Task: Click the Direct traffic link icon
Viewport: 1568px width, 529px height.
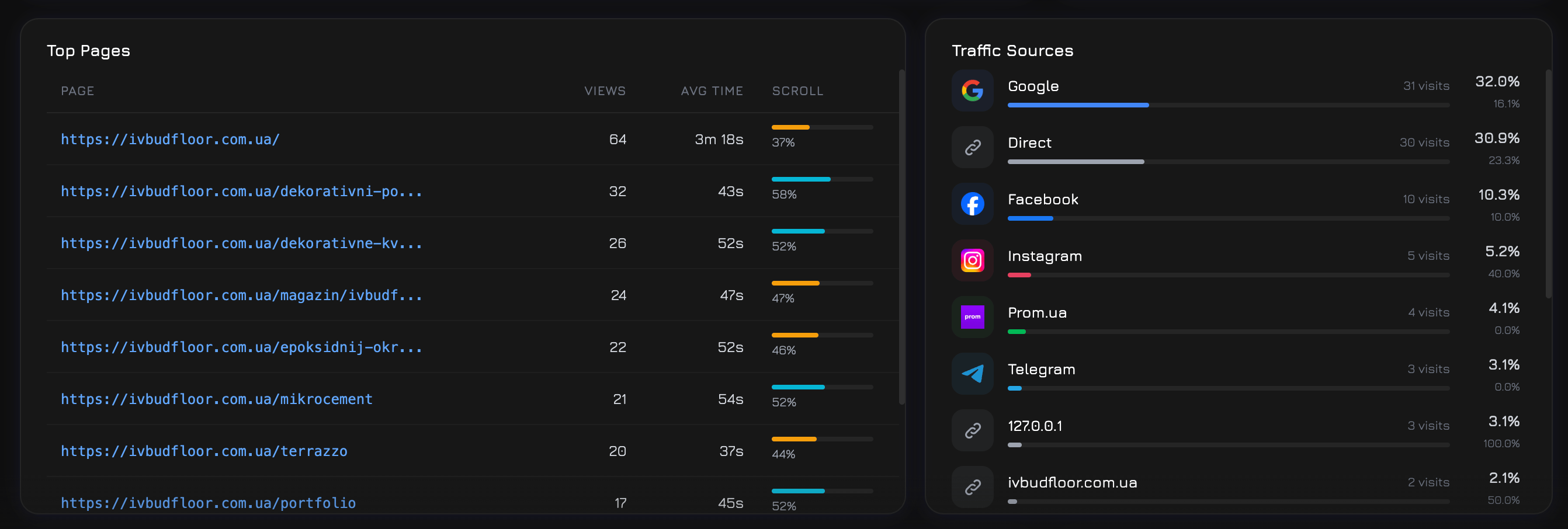Action: click(972, 147)
